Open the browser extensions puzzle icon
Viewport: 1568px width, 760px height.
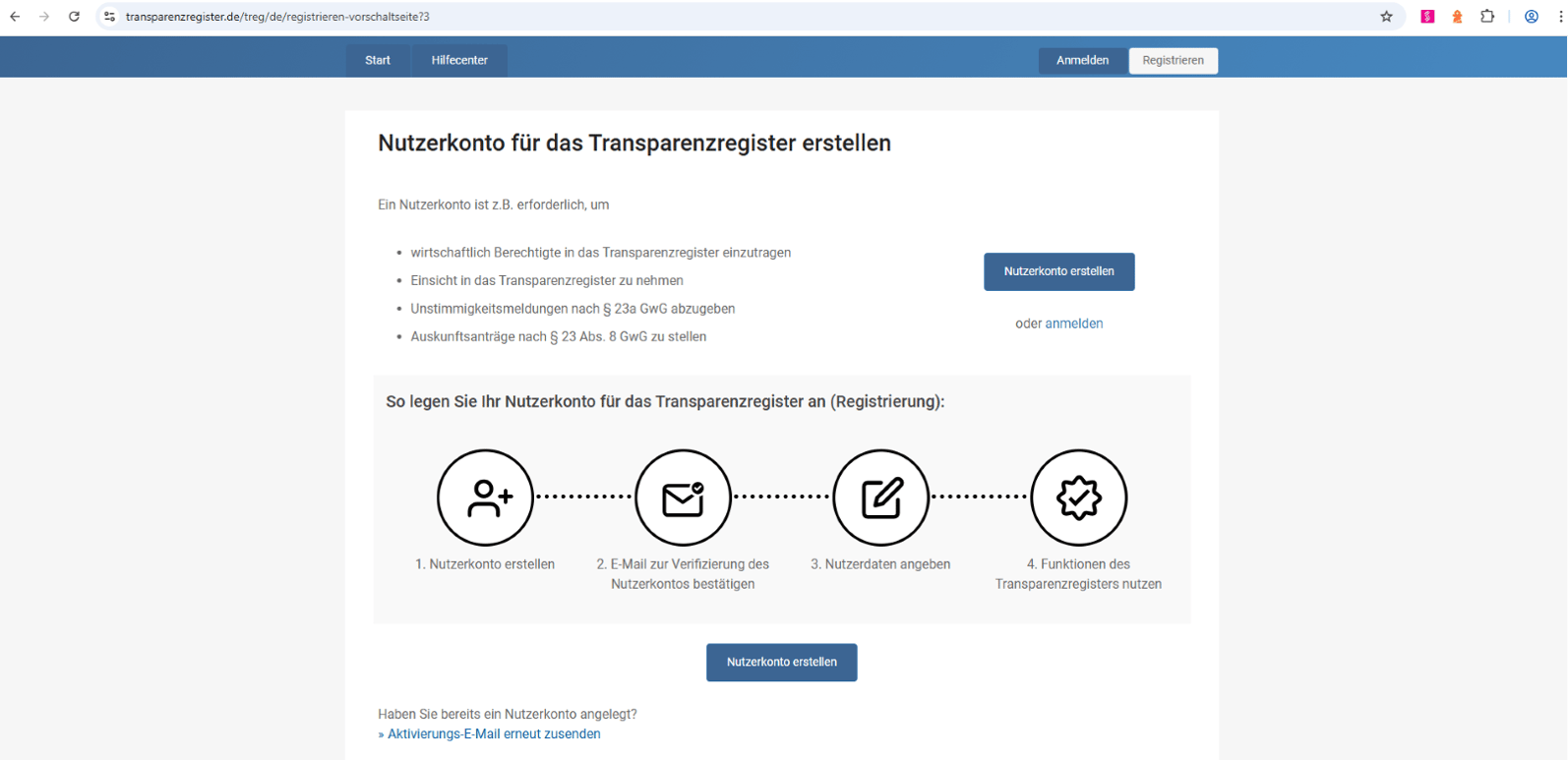click(x=1487, y=17)
